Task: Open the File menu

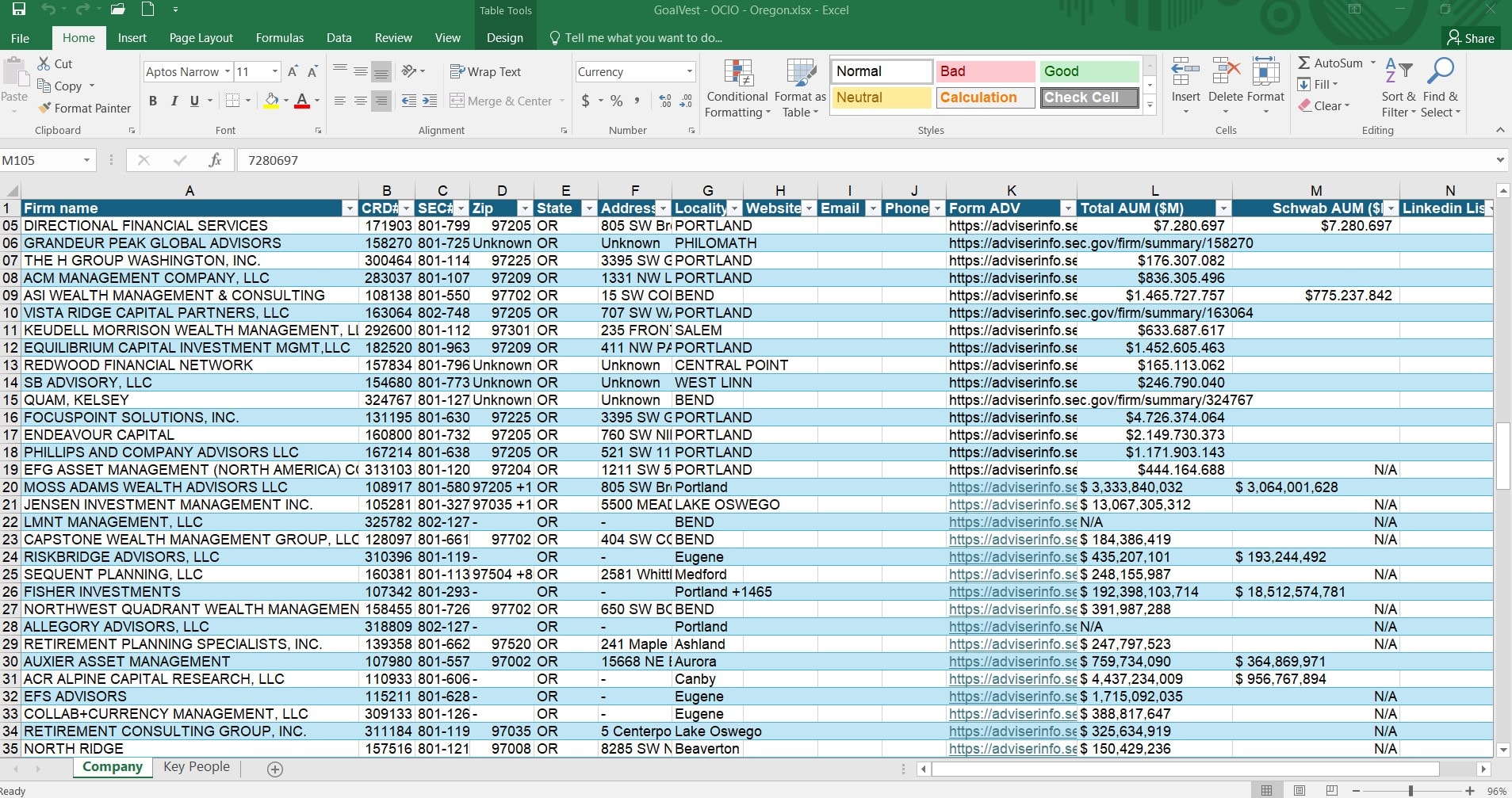Action: click(21, 38)
